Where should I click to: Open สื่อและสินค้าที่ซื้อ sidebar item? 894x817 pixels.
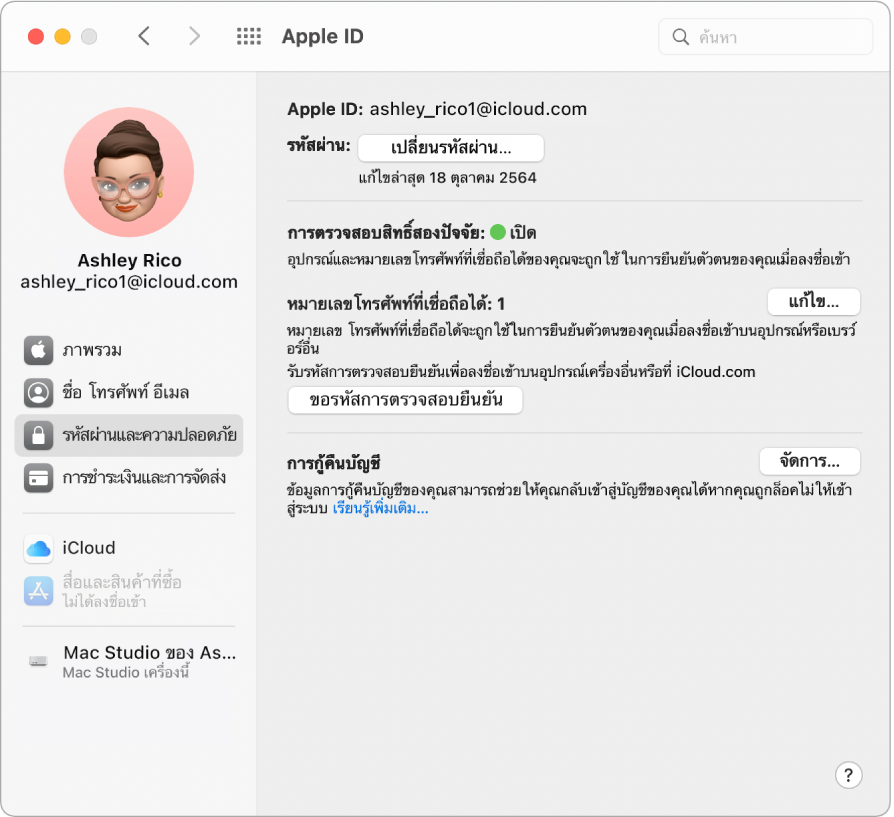129,591
